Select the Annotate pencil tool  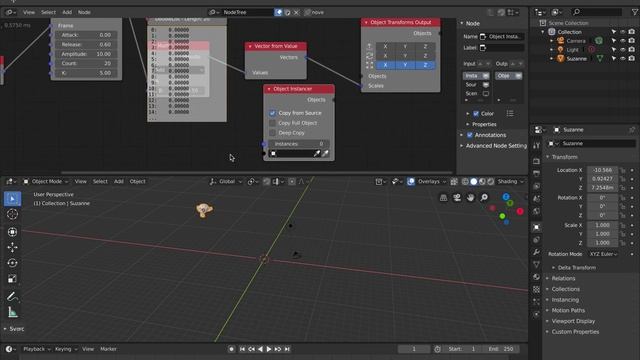12,297
